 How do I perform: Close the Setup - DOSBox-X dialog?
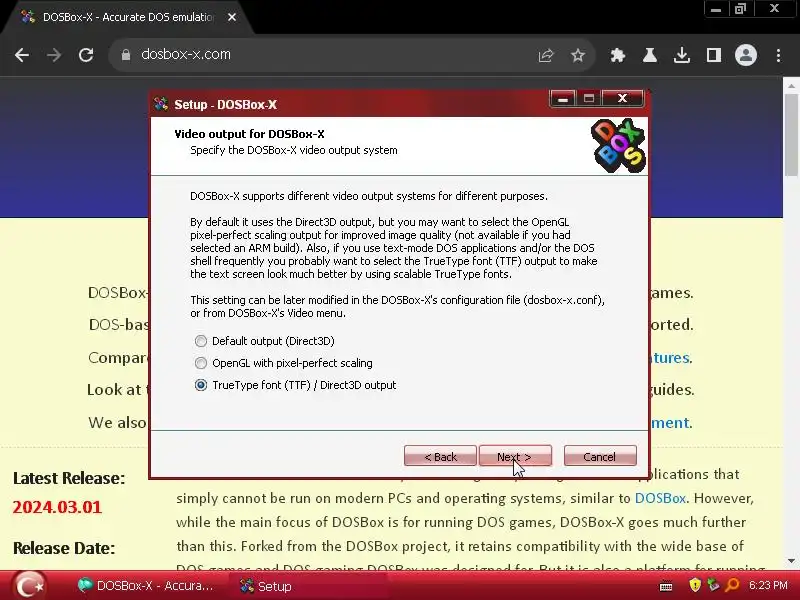(x=622, y=98)
